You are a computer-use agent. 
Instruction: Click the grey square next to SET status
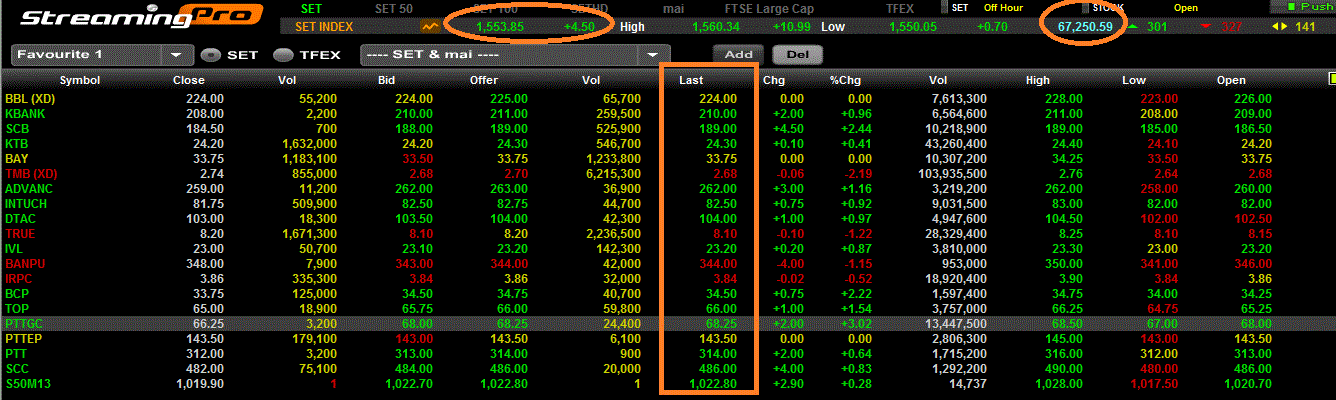coord(942,7)
